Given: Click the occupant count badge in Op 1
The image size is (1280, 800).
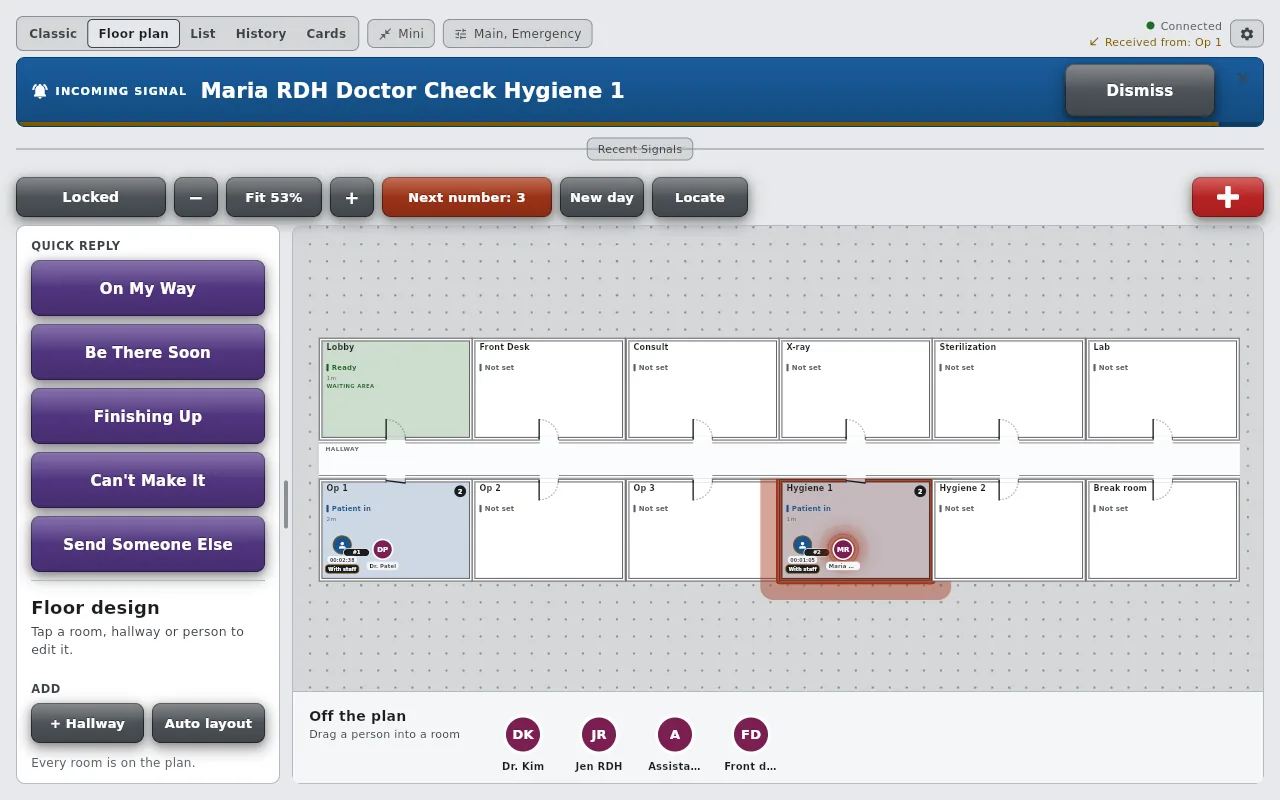Looking at the screenshot, I should [460, 491].
